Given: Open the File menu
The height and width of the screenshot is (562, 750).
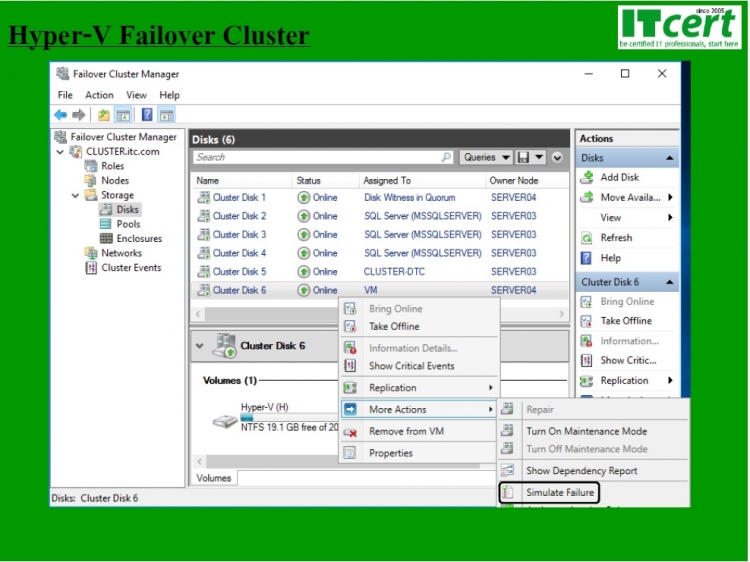Looking at the screenshot, I should pos(65,95).
